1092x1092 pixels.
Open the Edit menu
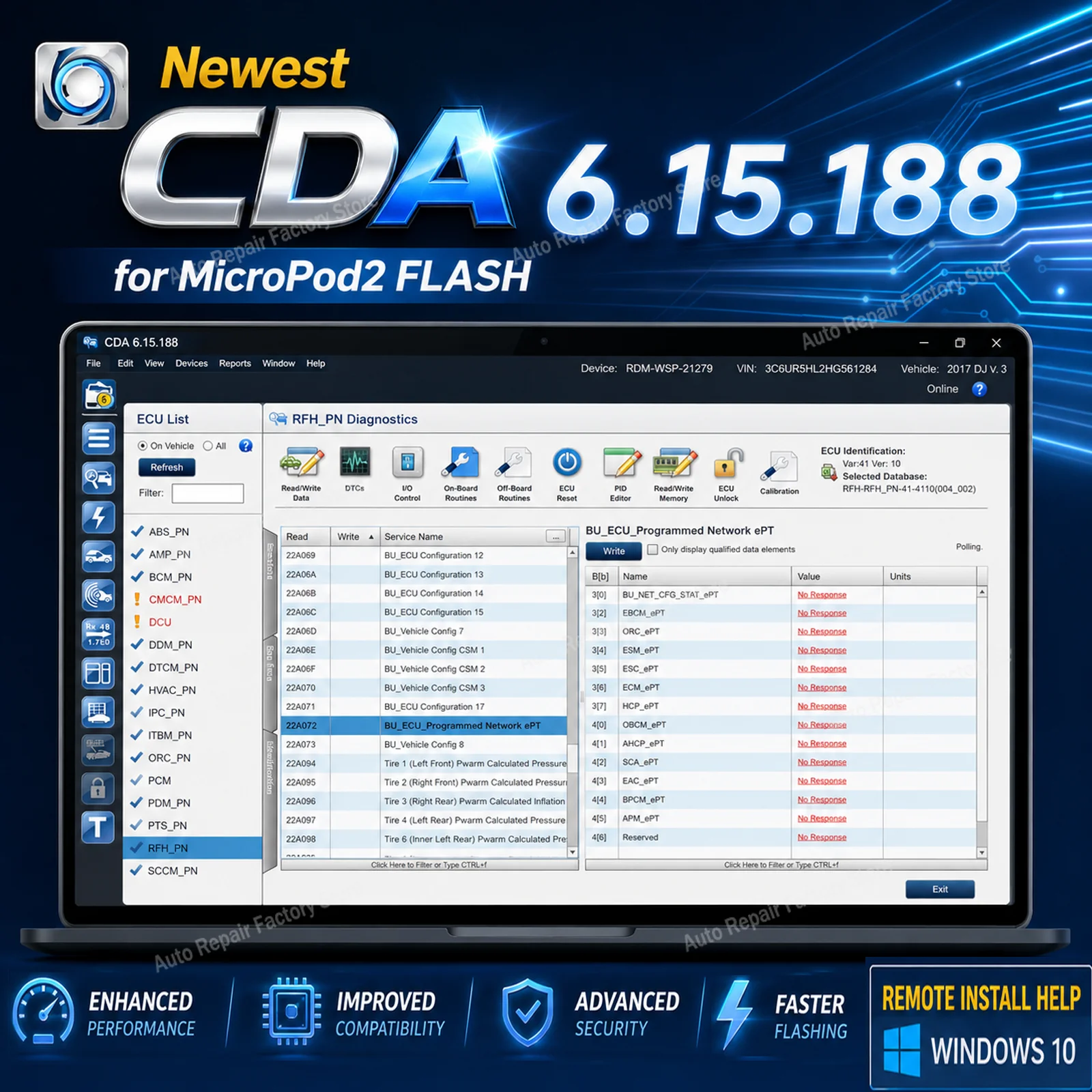pos(126,363)
